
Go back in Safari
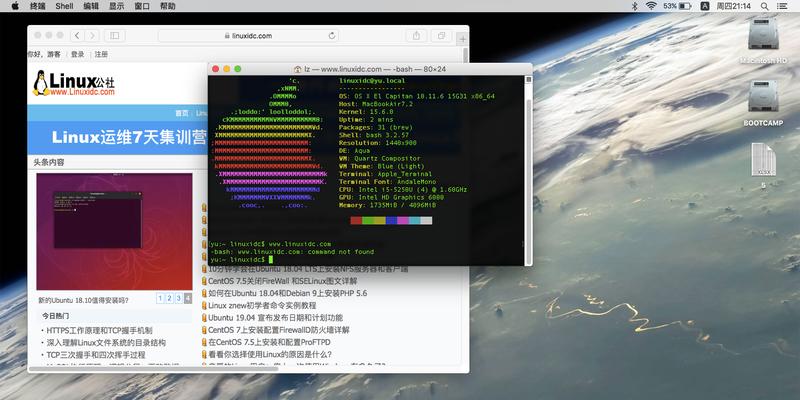coord(77,36)
